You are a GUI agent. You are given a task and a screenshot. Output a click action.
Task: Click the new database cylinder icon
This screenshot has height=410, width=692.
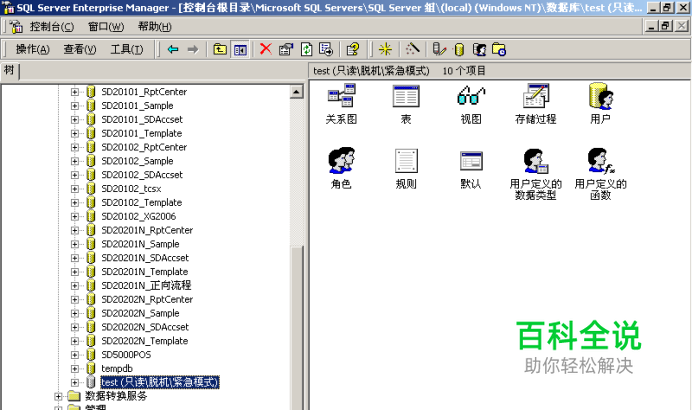tap(459, 49)
